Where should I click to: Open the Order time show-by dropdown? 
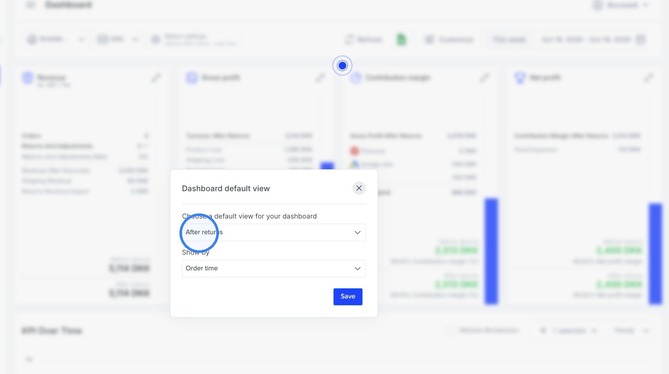(273, 269)
